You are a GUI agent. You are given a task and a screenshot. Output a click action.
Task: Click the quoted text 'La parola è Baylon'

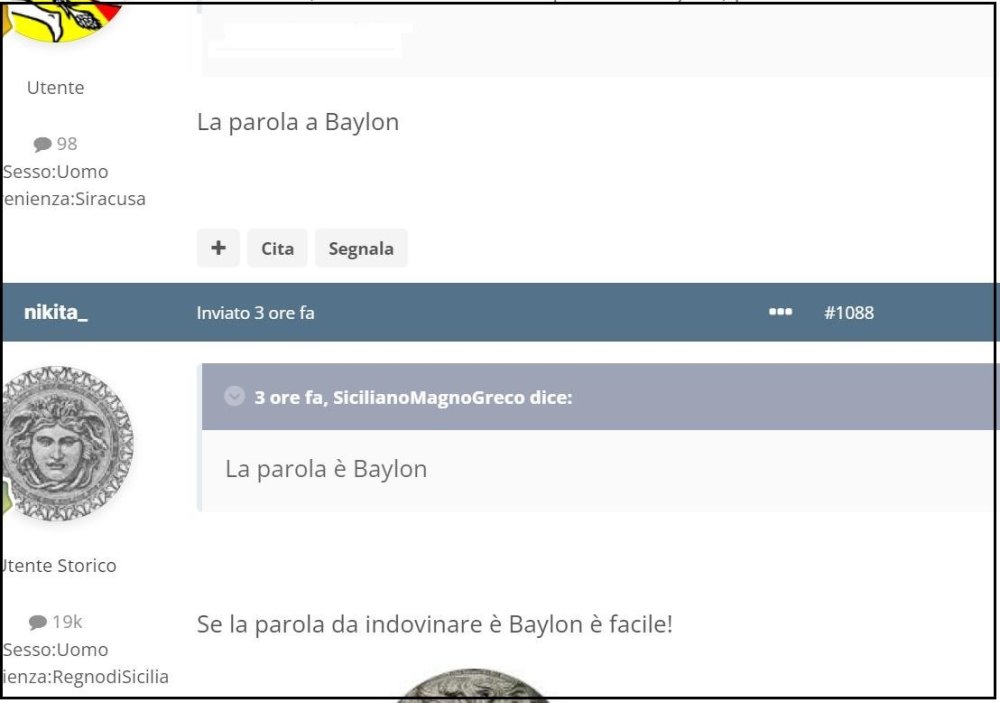(x=326, y=469)
